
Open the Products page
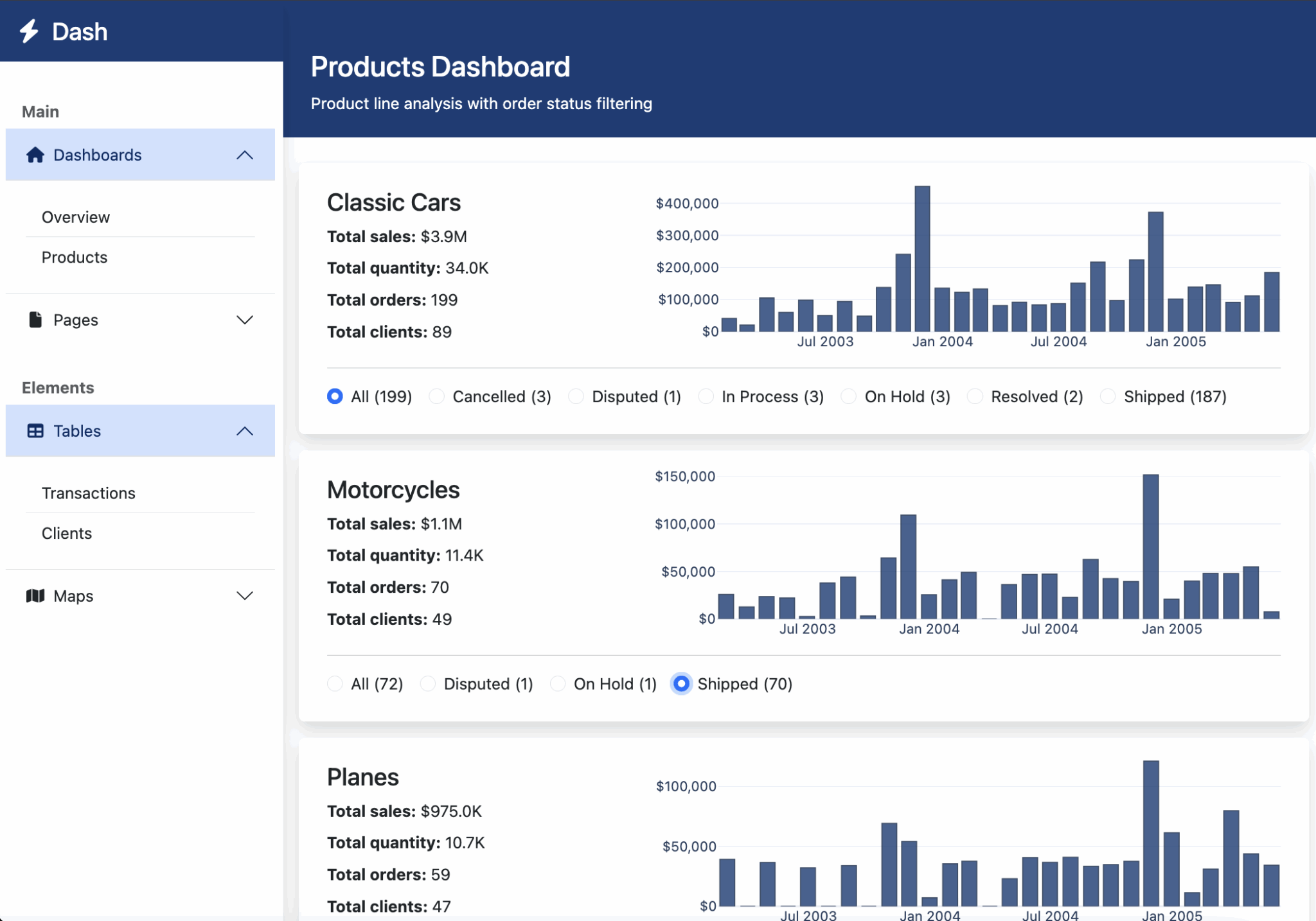click(74, 257)
